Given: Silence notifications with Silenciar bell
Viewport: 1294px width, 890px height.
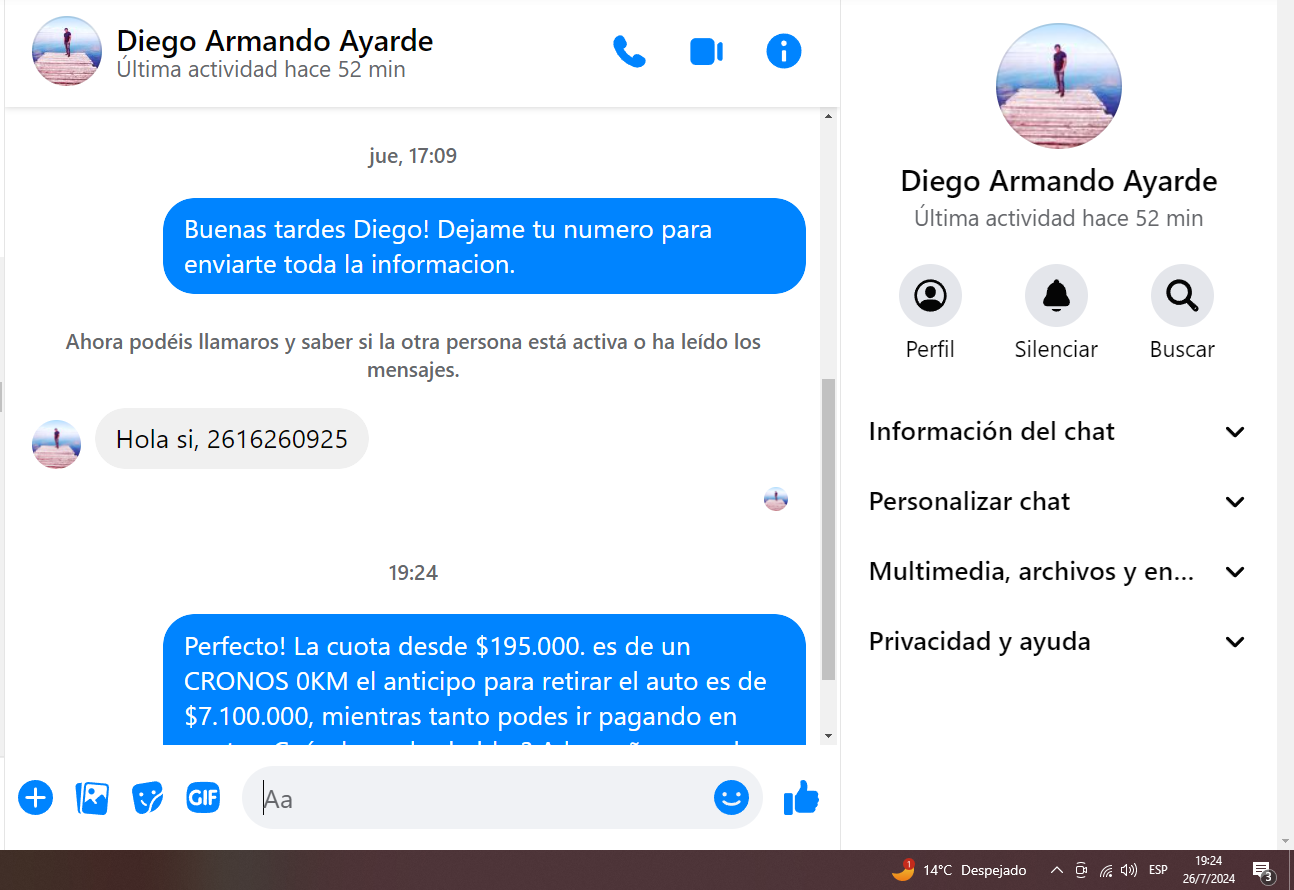Looking at the screenshot, I should (x=1056, y=296).
